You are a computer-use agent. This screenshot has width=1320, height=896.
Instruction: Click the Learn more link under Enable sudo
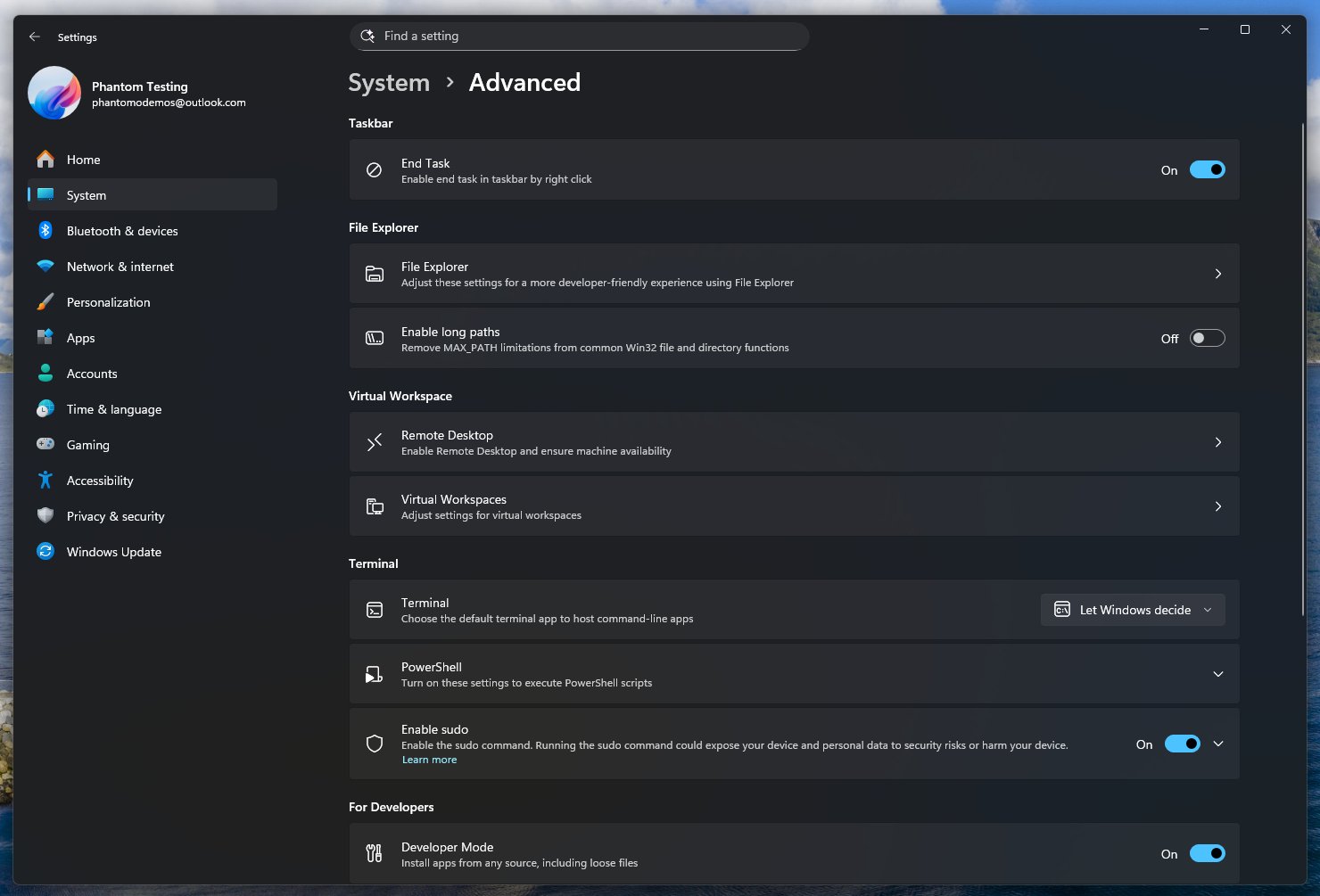[429, 759]
